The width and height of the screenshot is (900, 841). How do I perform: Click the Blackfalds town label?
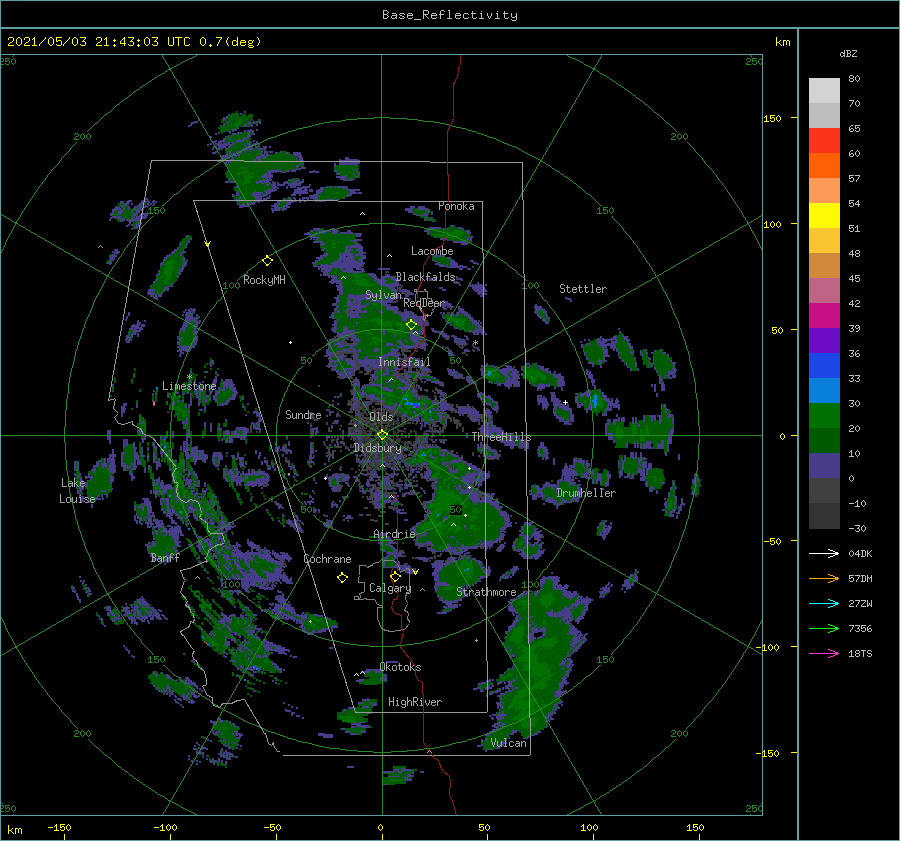click(425, 277)
